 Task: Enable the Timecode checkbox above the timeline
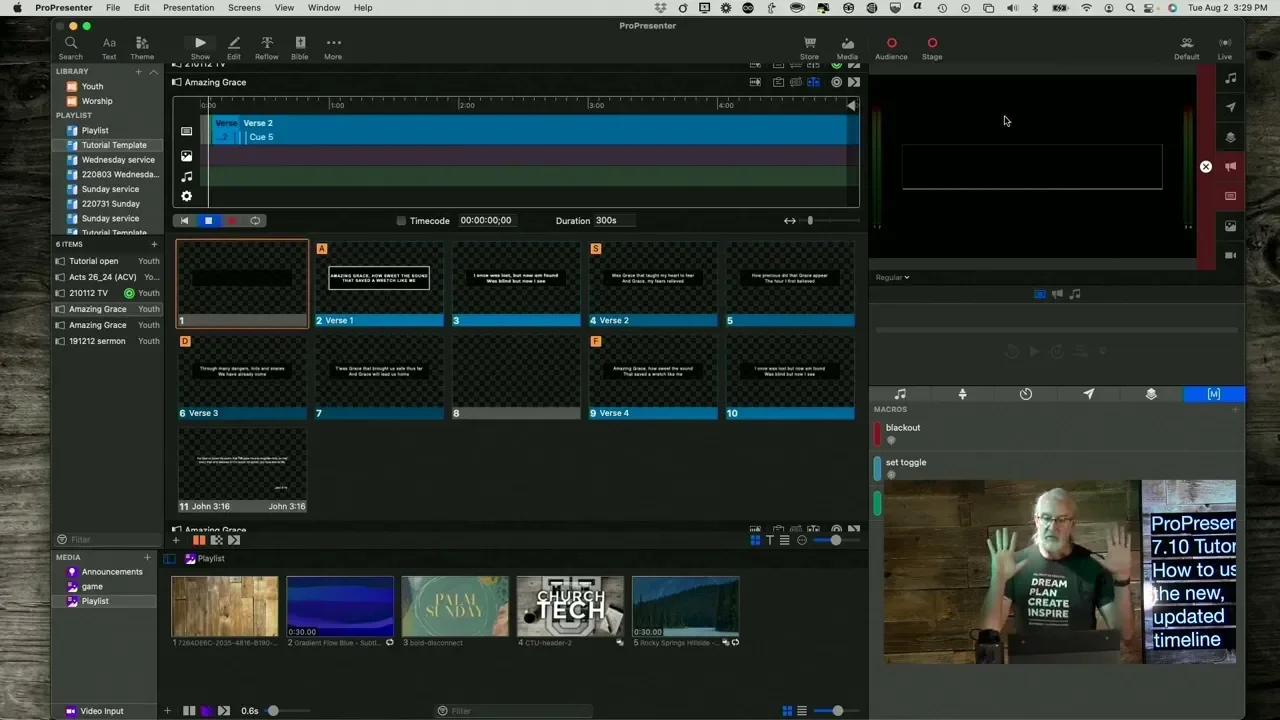(401, 220)
